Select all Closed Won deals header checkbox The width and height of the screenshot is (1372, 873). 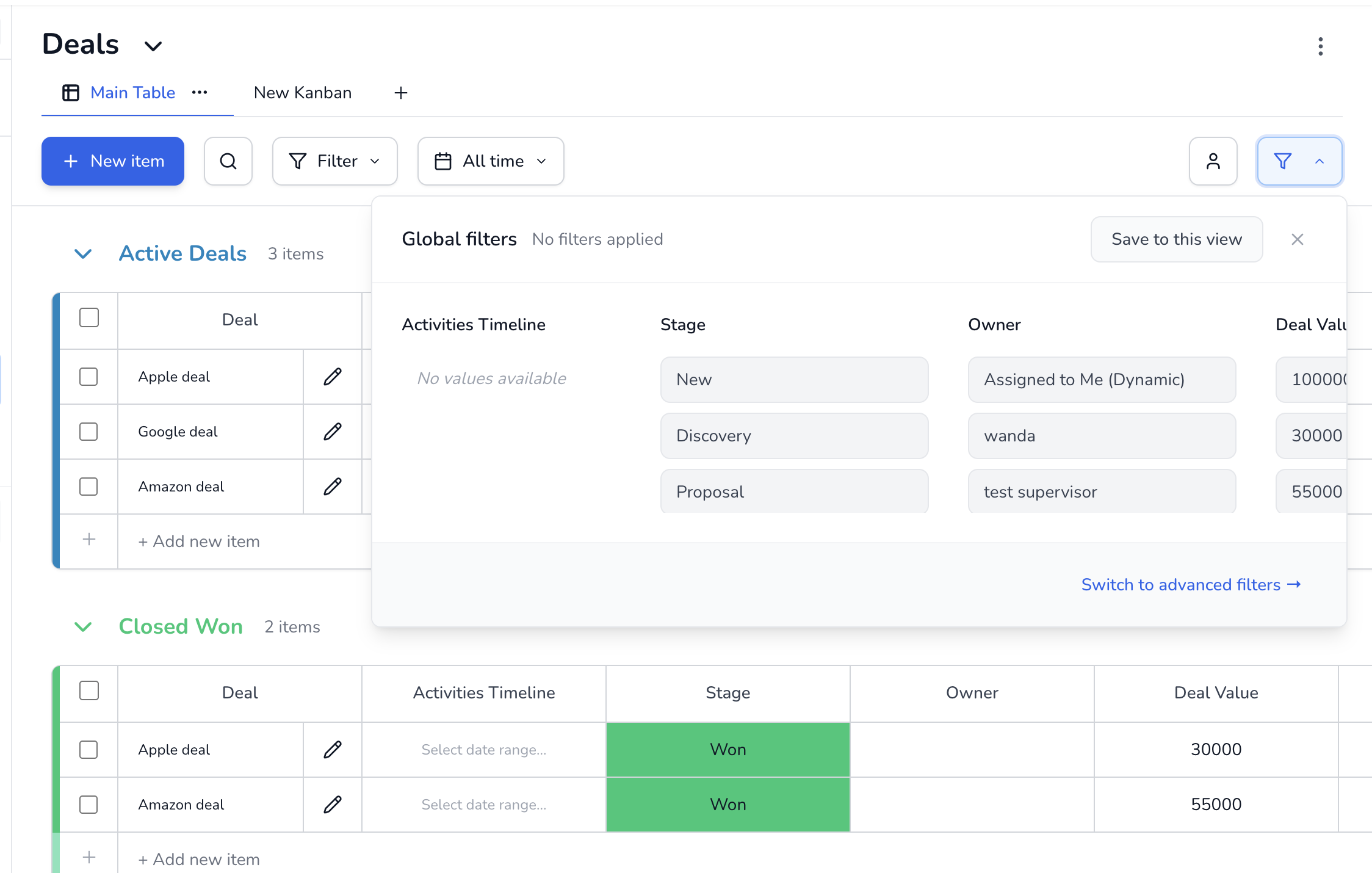coord(89,691)
